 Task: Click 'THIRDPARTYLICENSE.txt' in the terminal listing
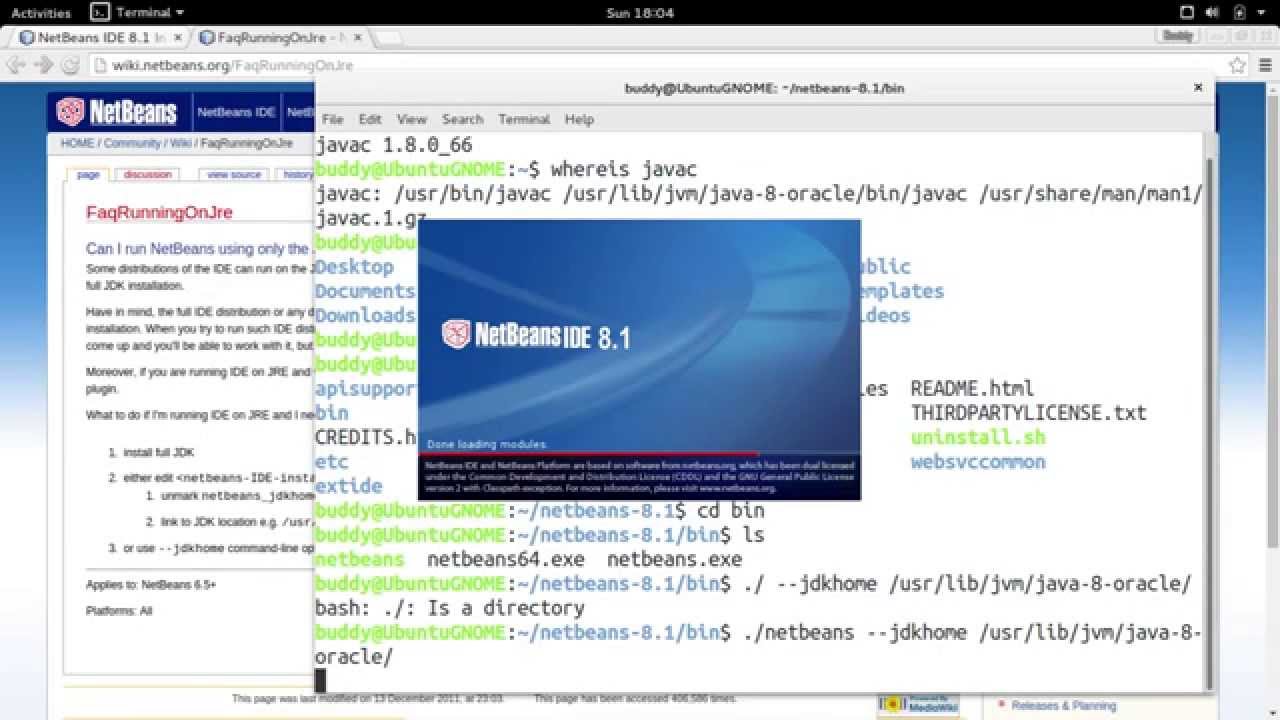coord(1029,413)
